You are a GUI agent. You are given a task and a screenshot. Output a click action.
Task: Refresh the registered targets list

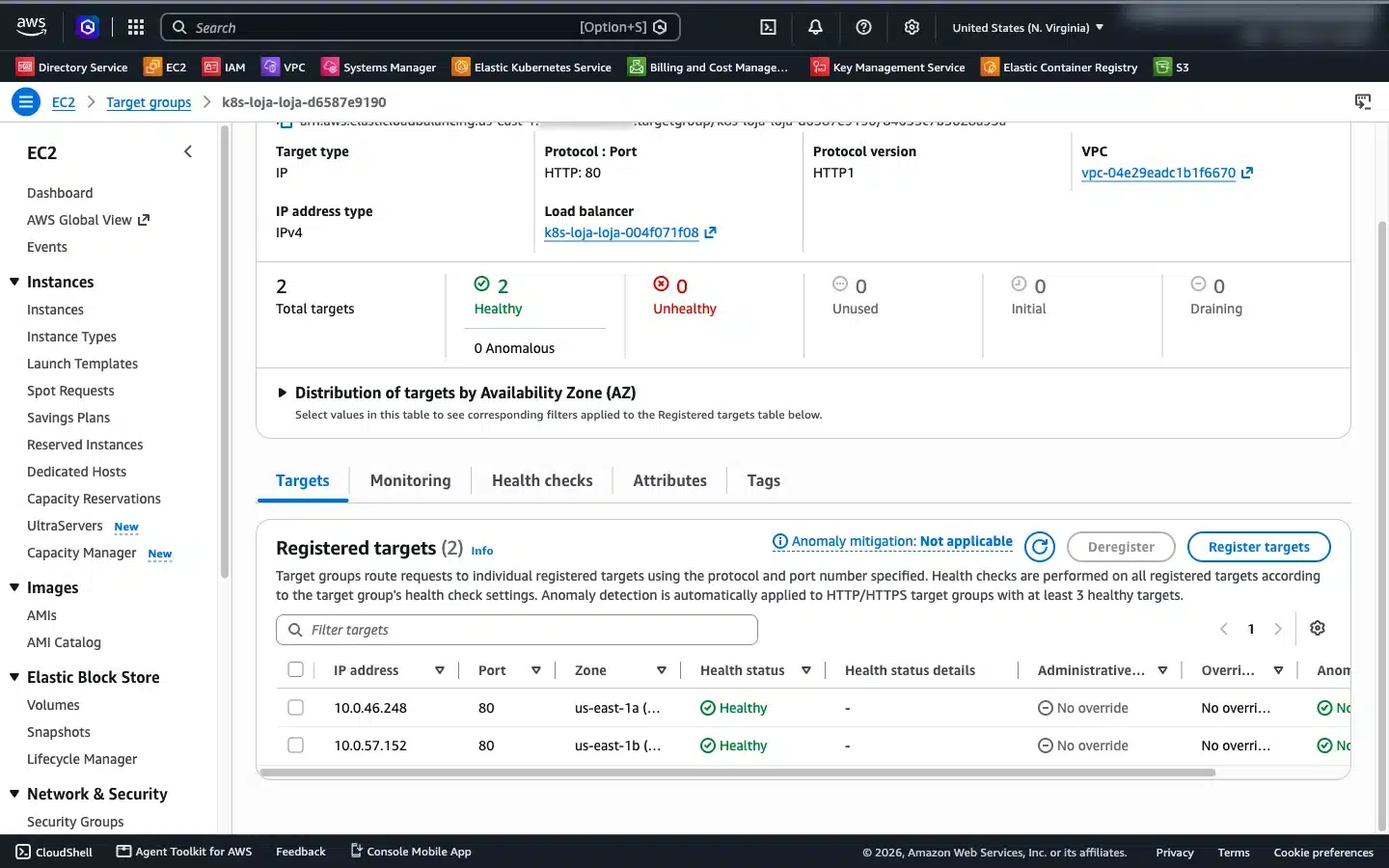(1039, 547)
